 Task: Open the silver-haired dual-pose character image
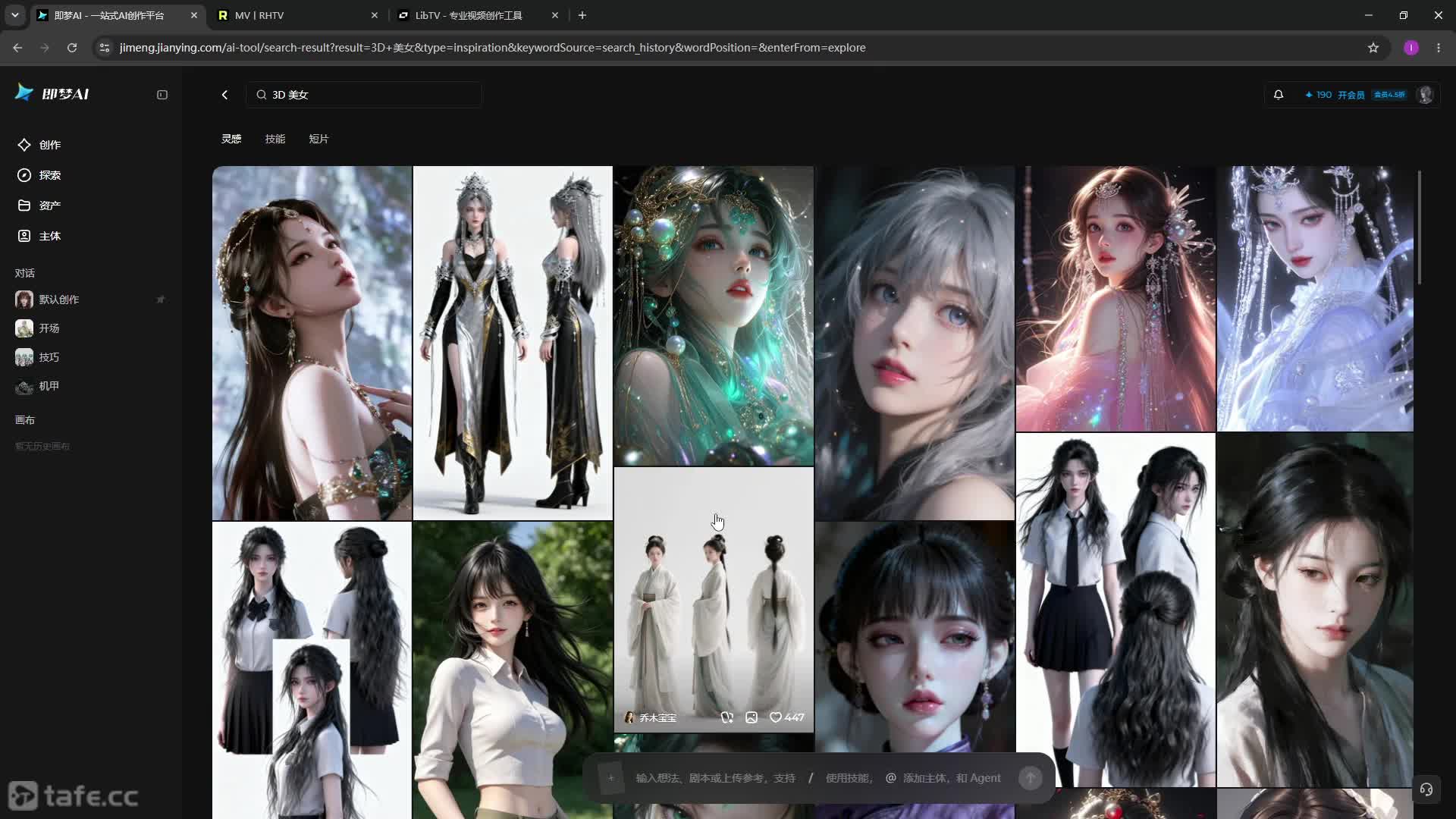pos(513,343)
